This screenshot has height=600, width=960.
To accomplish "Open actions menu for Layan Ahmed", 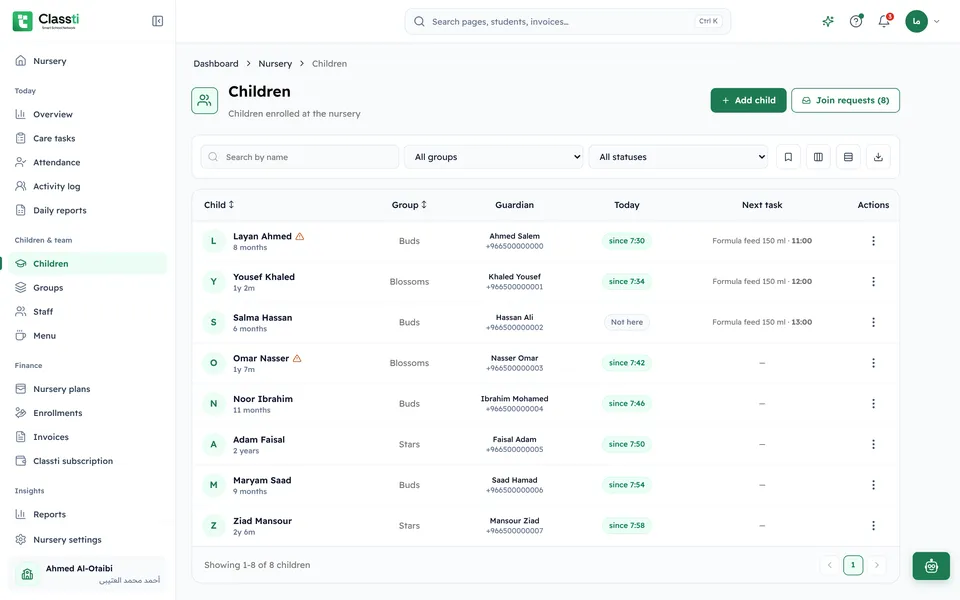I will [x=873, y=241].
